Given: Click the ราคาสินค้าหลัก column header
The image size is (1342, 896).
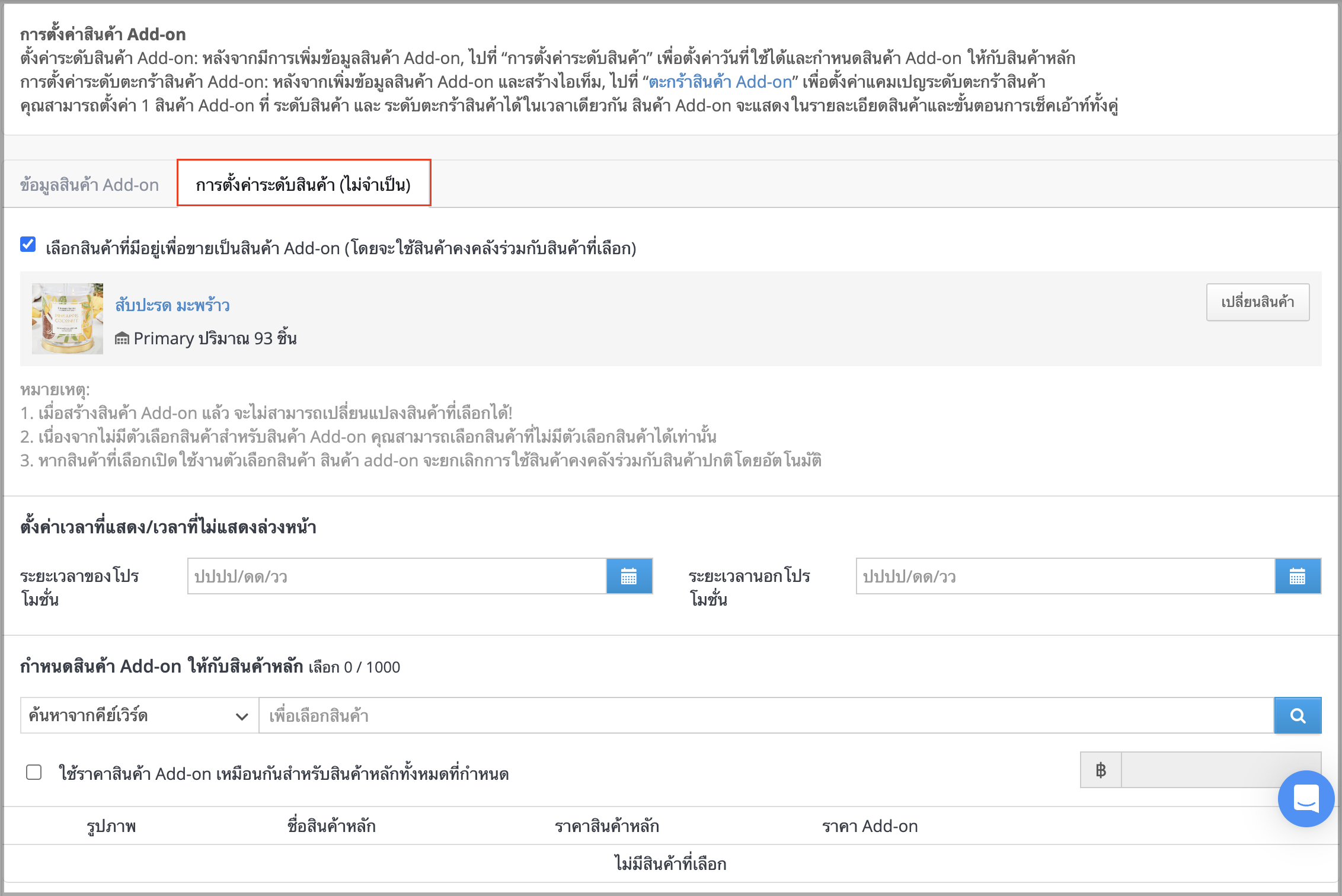Looking at the screenshot, I should (x=607, y=826).
